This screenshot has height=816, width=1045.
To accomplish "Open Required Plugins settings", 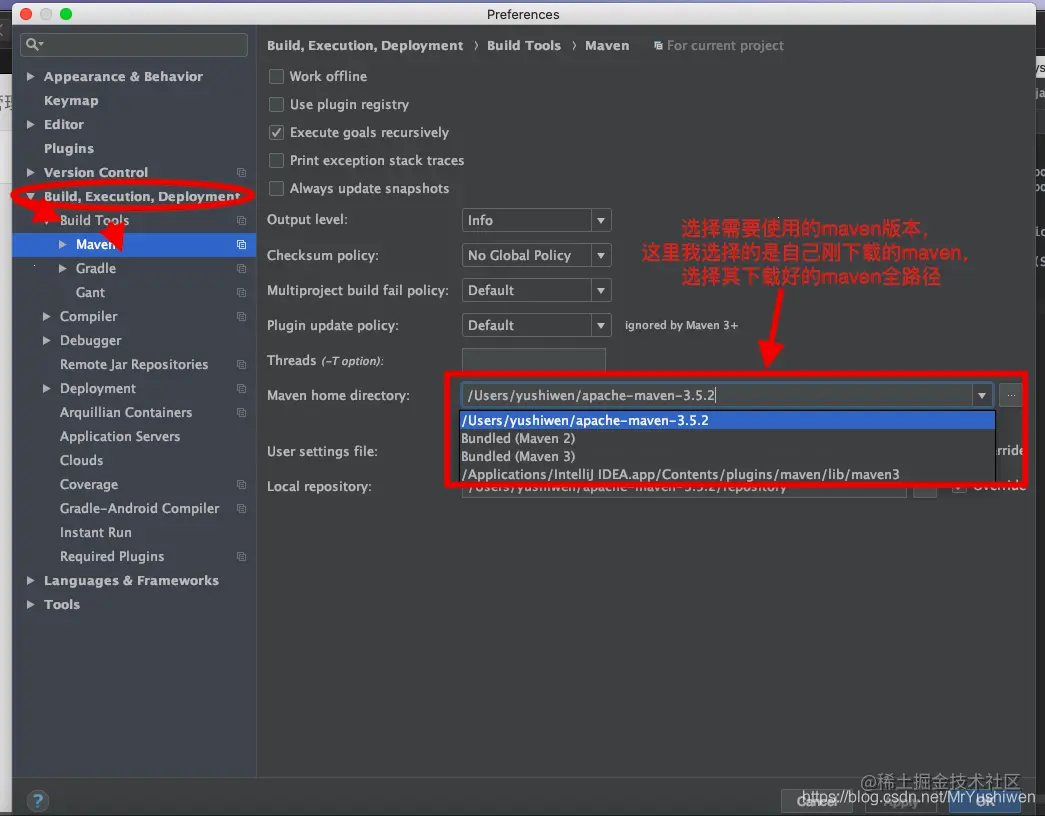I will [x=112, y=557].
